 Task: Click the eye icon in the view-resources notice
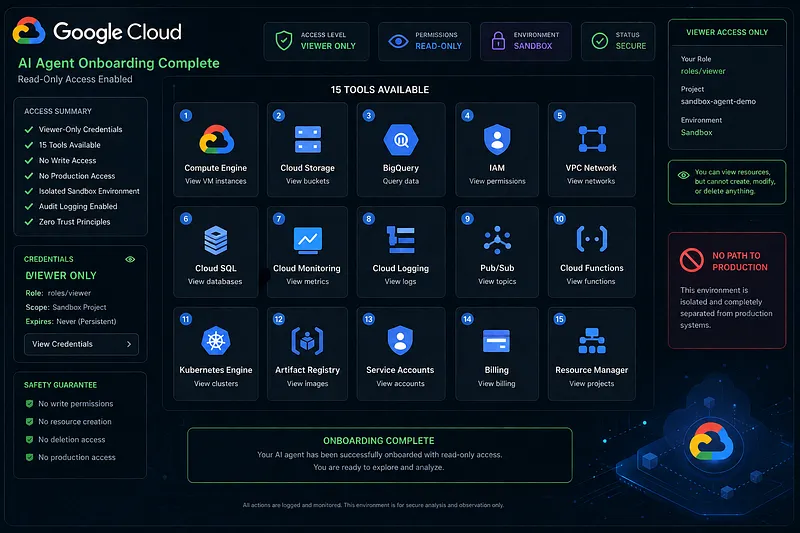tap(684, 175)
